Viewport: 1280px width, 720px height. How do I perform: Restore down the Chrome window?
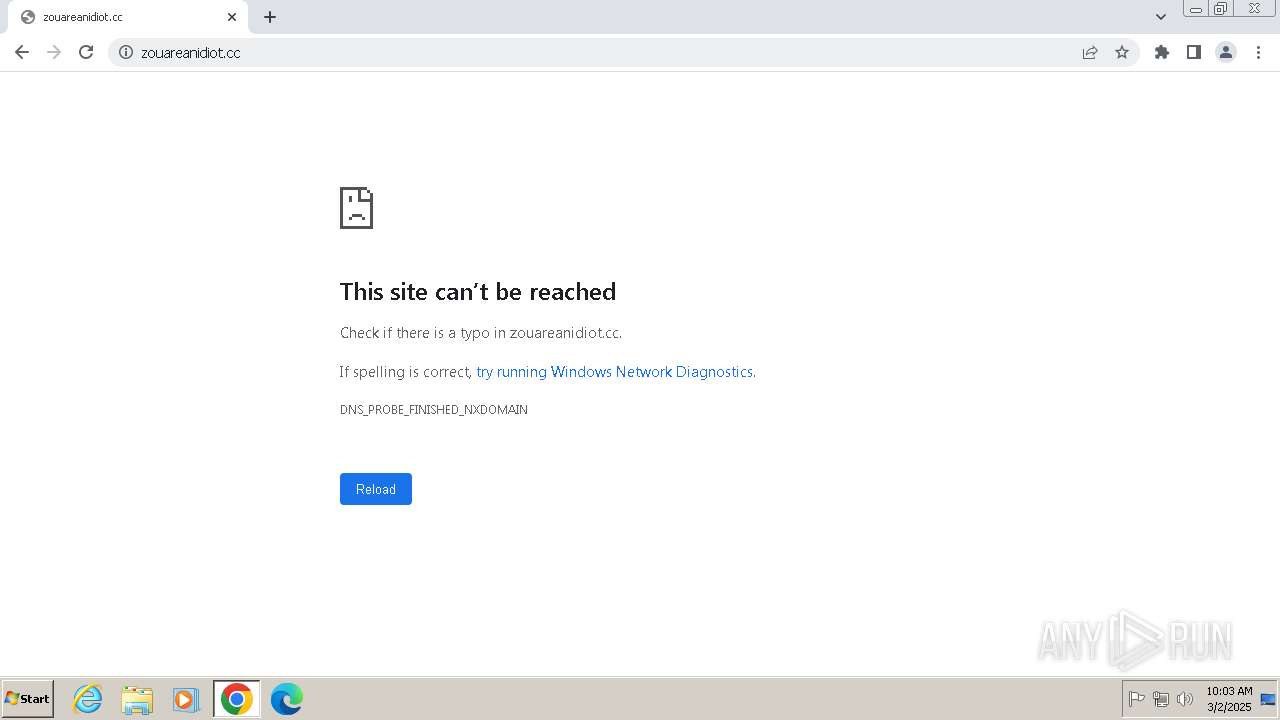(x=1221, y=9)
